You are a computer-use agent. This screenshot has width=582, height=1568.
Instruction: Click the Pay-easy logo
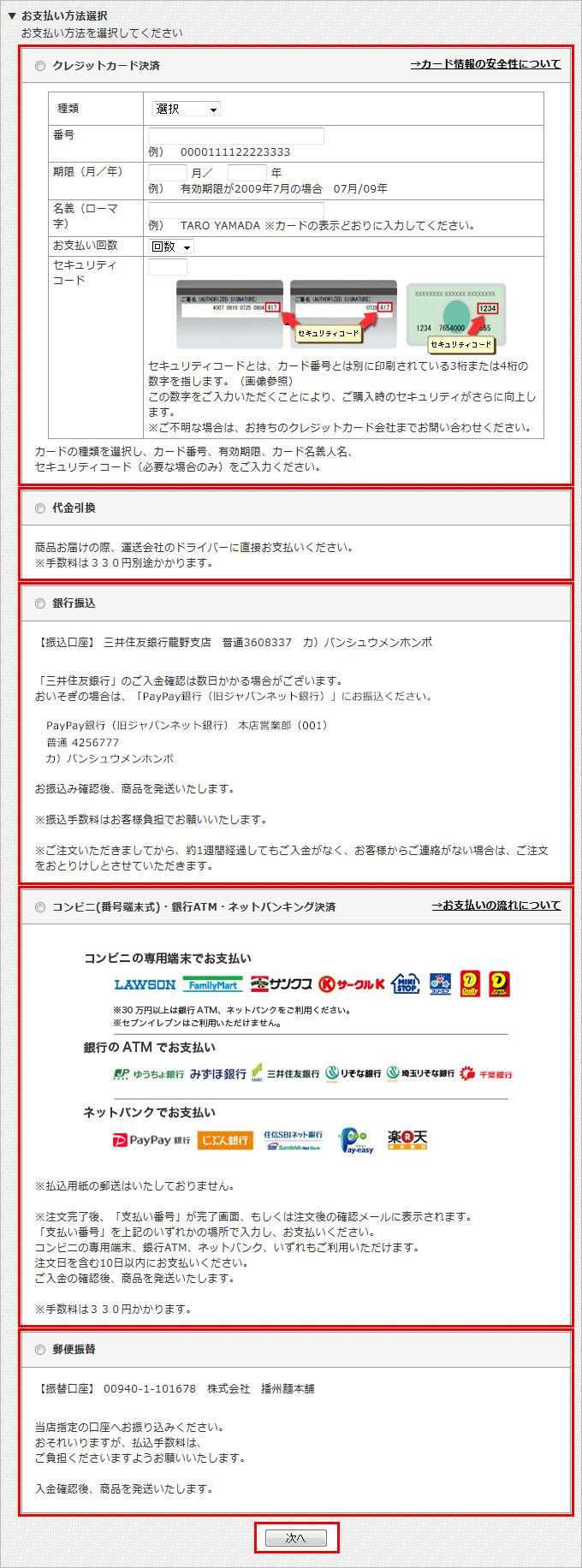click(356, 1140)
